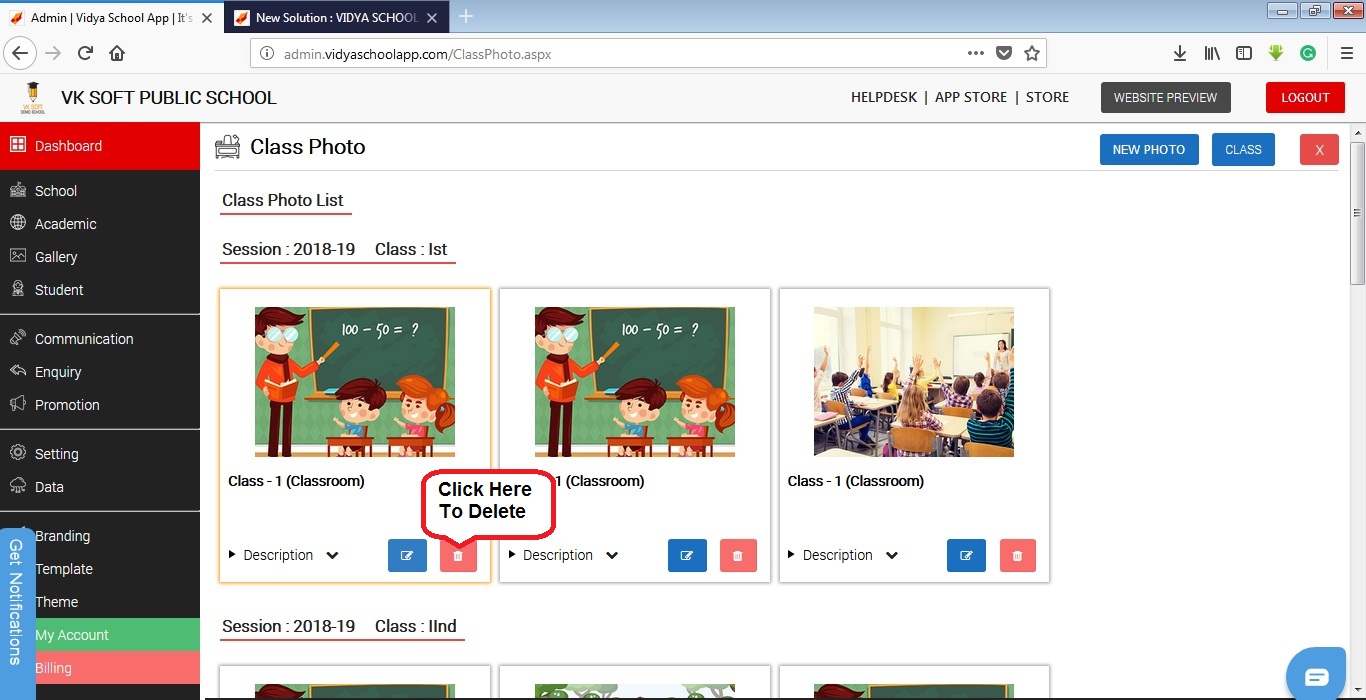Click the chevron beside first card's Description

333,556
